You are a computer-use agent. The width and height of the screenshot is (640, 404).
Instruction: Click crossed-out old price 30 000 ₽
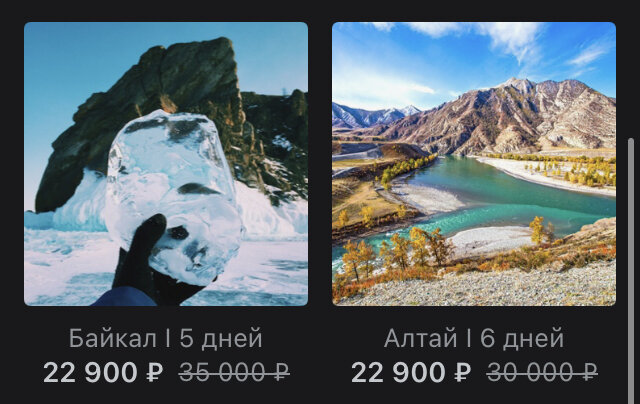pyautogui.click(x=542, y=372)
